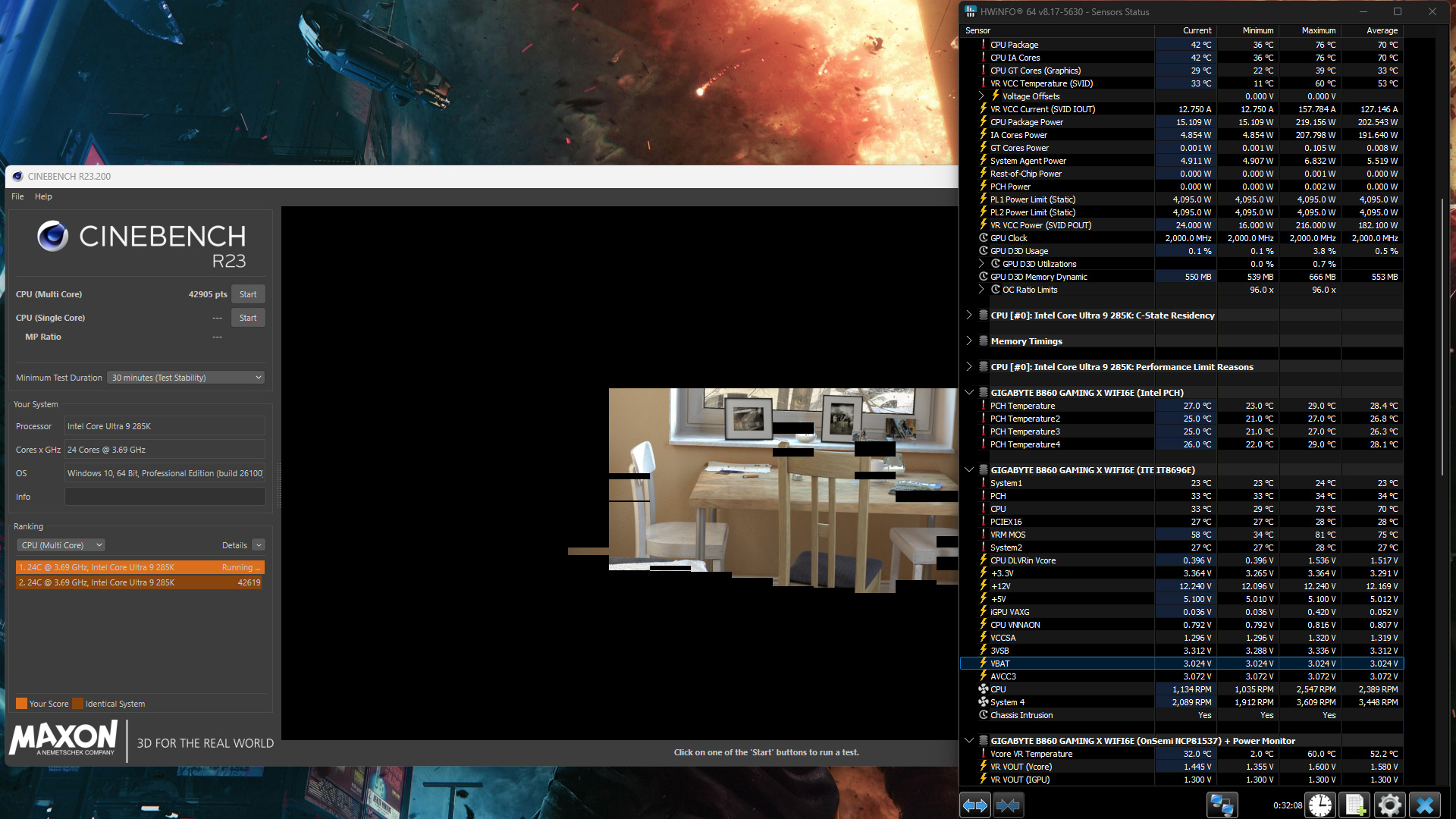Click the Identical System legend swatch
The width and height of the screenshot is (1456, 819).
pyautogui.click(x=77, y=704)
